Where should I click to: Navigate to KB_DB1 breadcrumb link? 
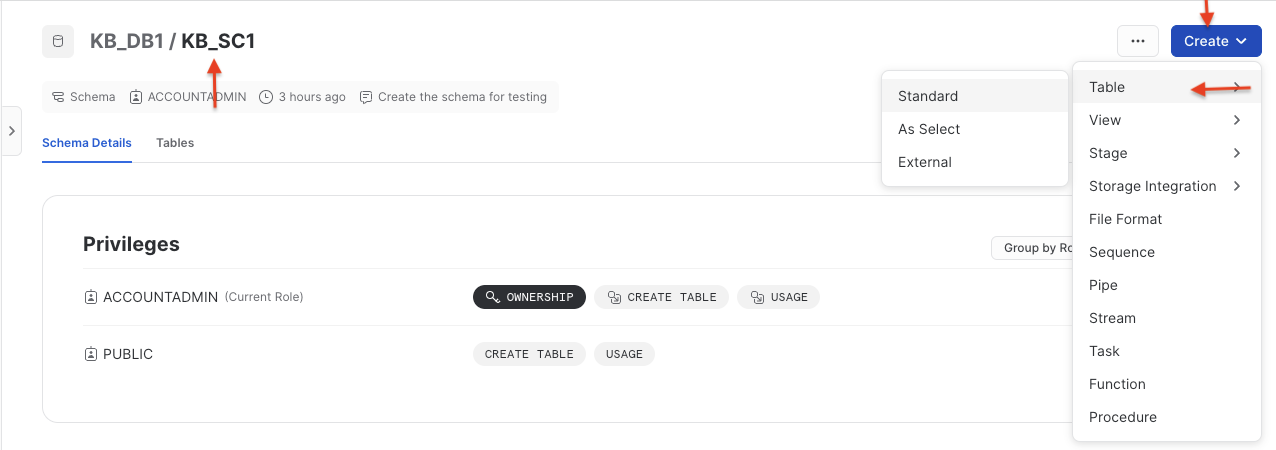click(x=126, y=42)
